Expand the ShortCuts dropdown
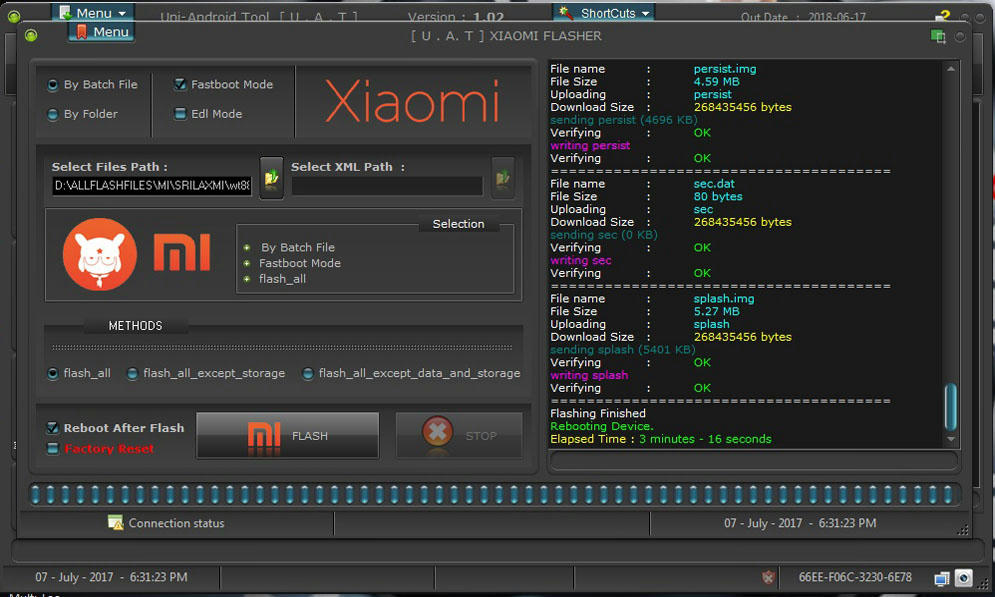This screenshot has width=995, height=597. [x=603, y=13]
